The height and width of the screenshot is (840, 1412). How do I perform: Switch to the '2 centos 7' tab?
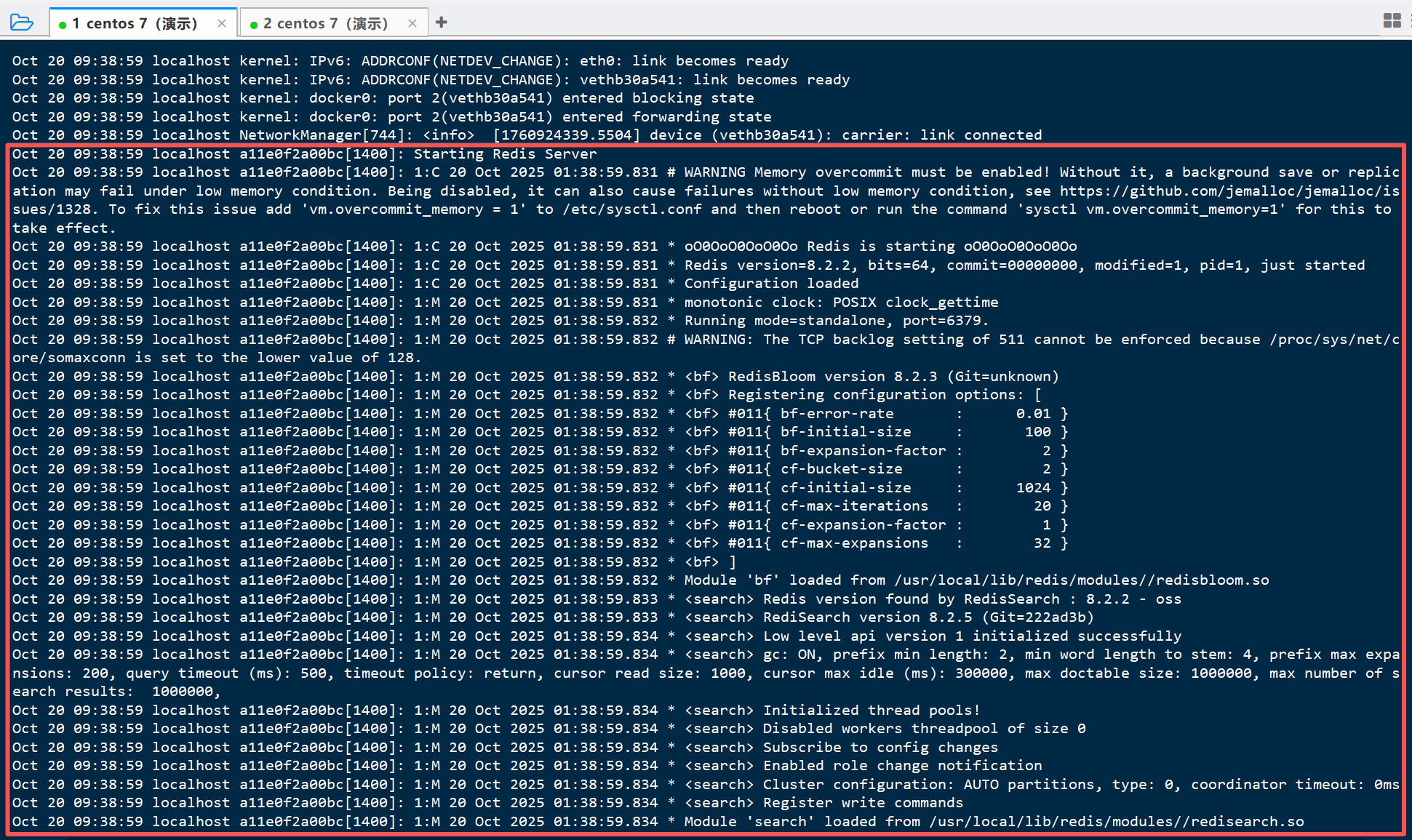pos(333,23)
